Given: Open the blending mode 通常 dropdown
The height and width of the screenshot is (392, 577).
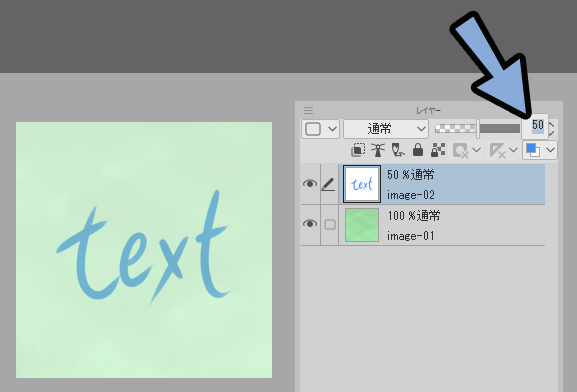Looking at the screenshot, I should pos(386,129).
